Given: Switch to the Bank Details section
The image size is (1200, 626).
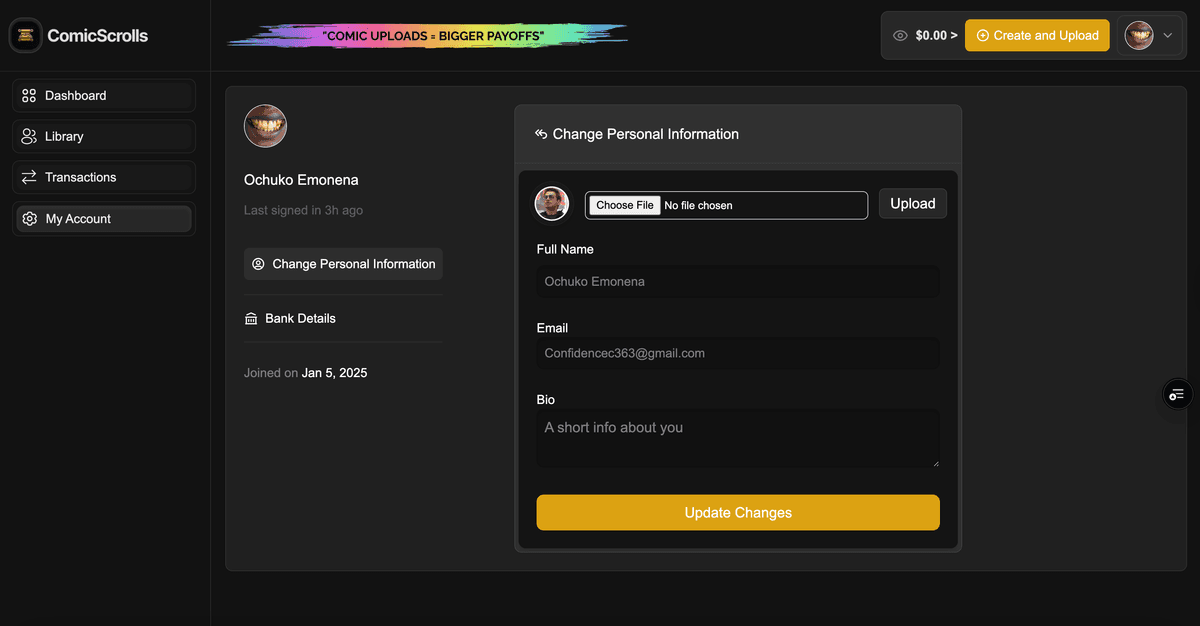Looking at the screenshot, I should tap(299, 317).
